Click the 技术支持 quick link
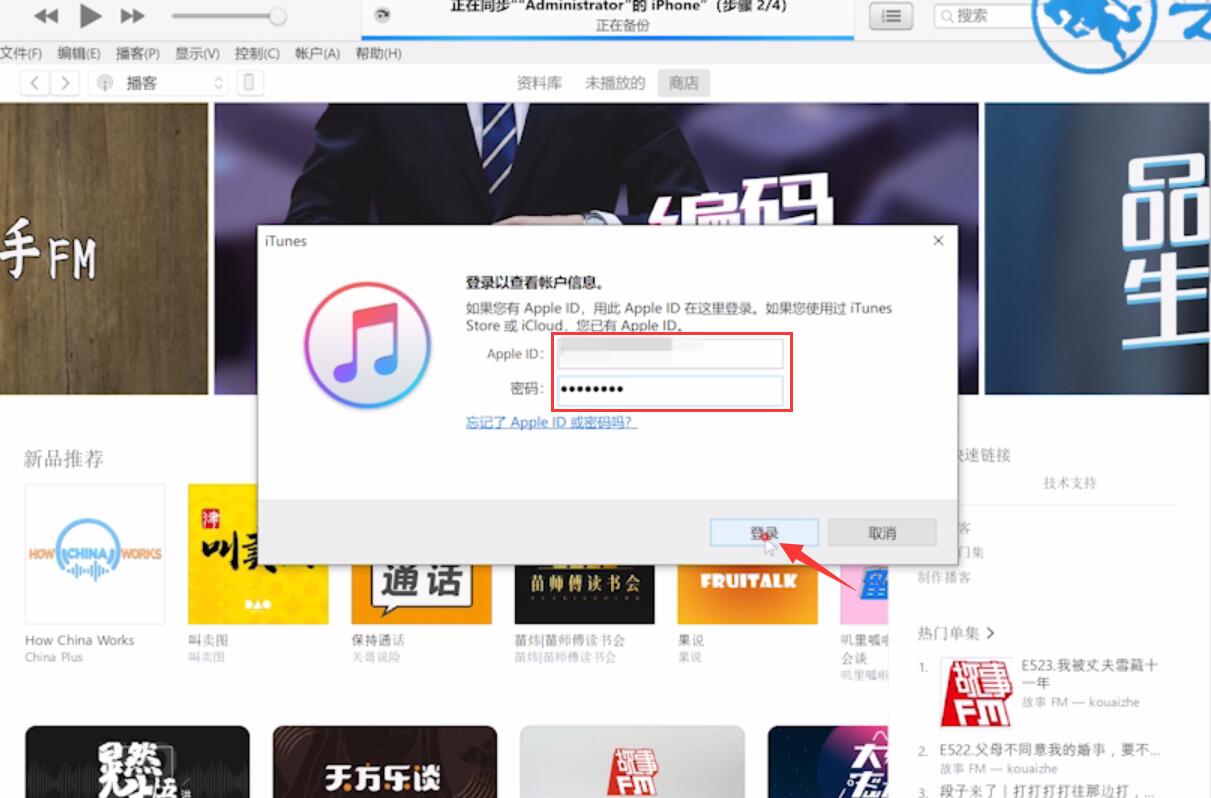 coord(1070,483)
